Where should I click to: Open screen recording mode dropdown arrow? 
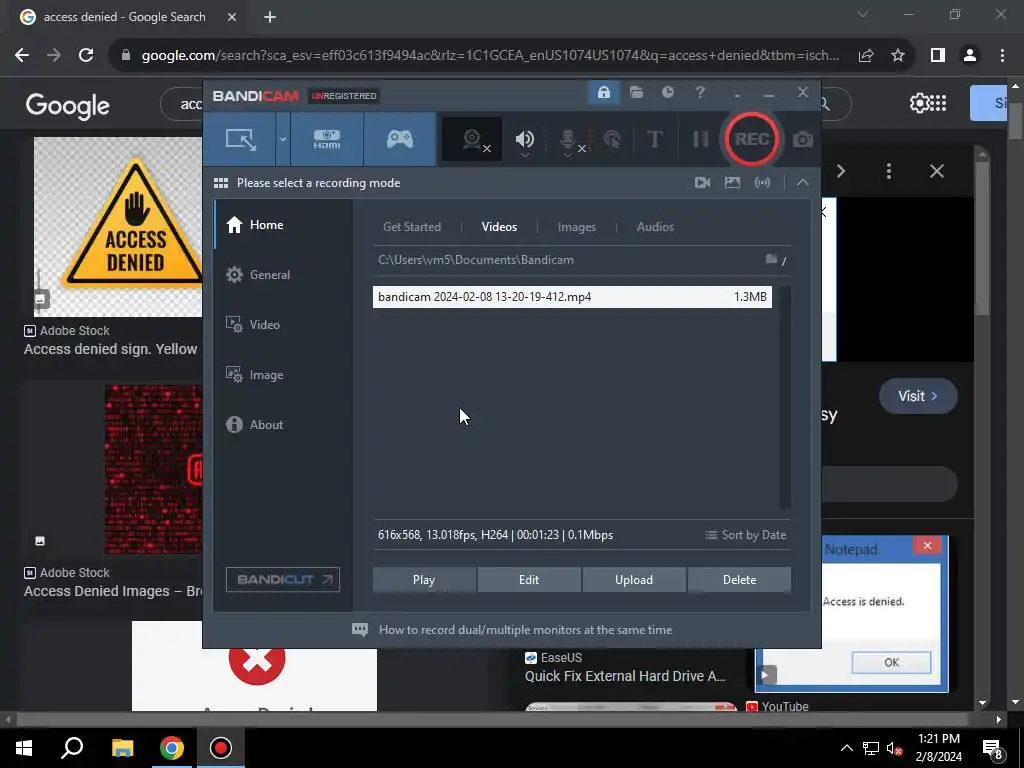point(283,139)
